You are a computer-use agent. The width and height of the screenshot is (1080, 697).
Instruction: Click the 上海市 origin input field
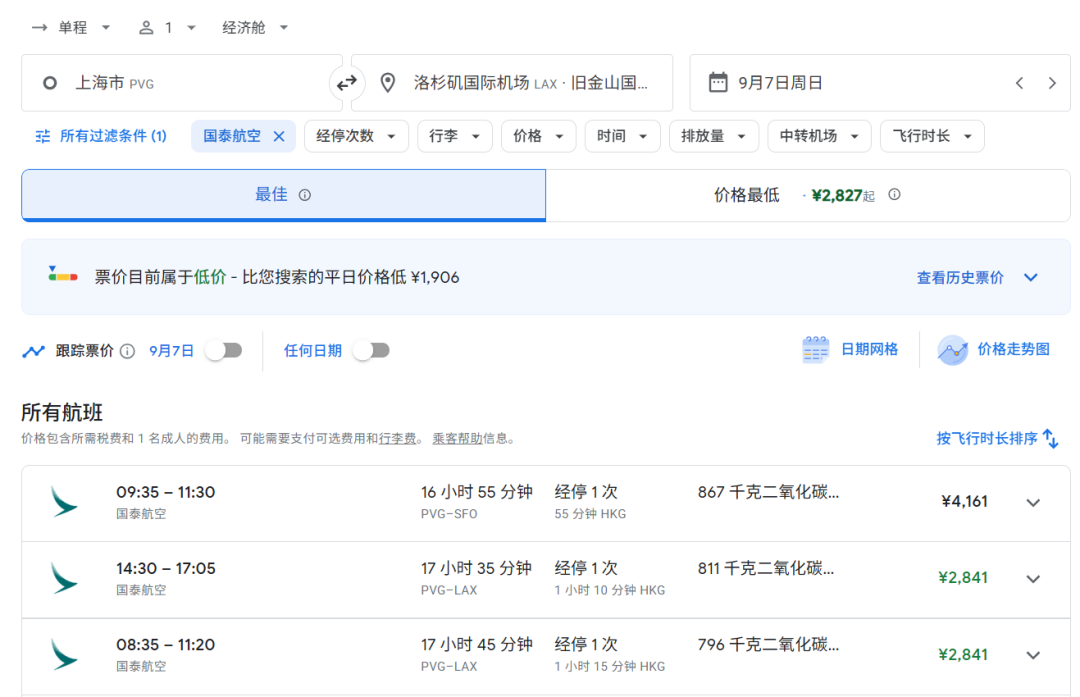pyautogui.click(x=180, y=83)
